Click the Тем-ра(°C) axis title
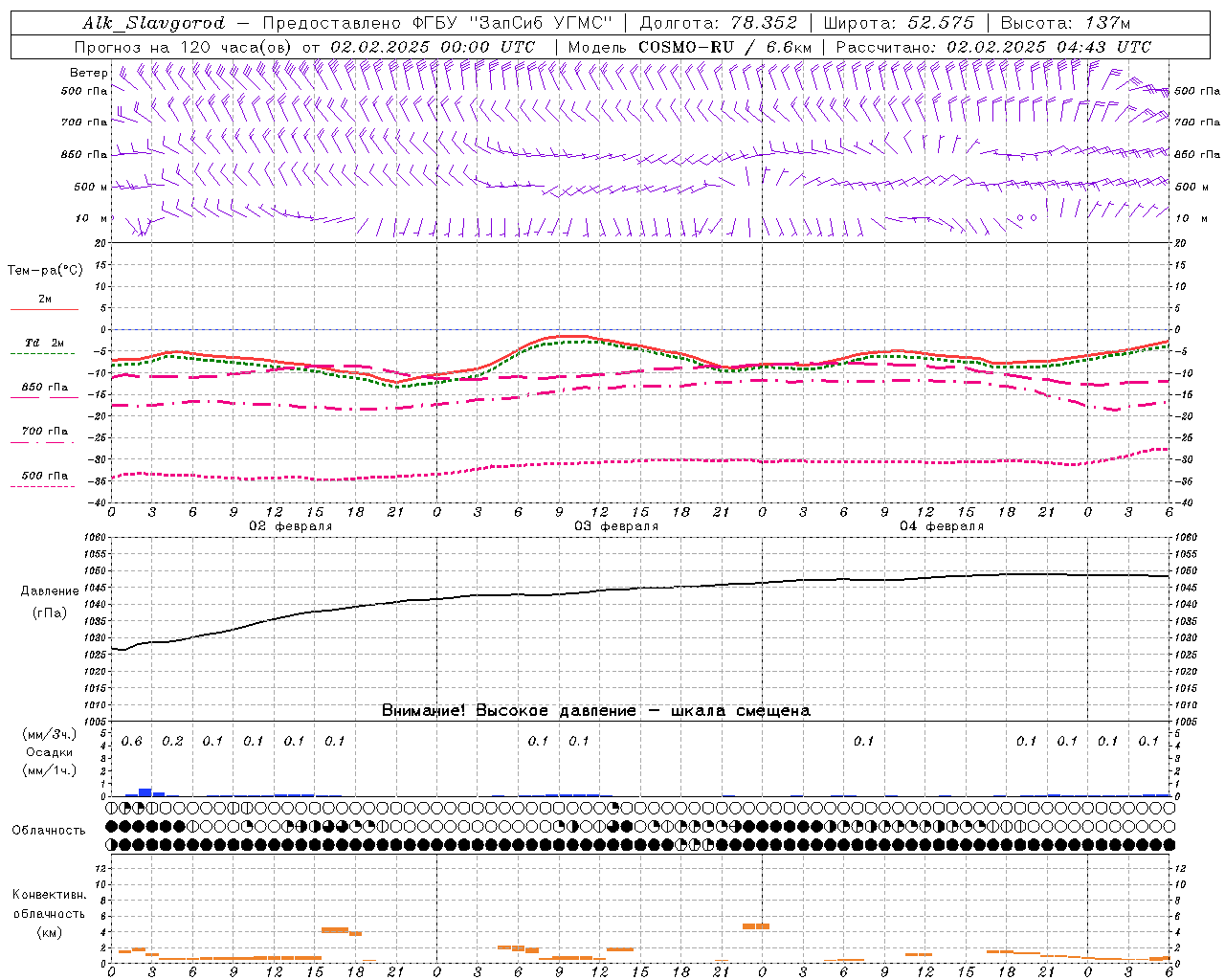 pyautogui.click(x=45, y=270)
